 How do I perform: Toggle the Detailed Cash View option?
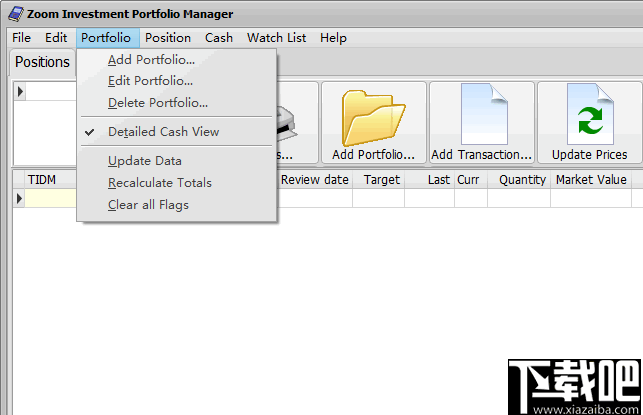163,132
